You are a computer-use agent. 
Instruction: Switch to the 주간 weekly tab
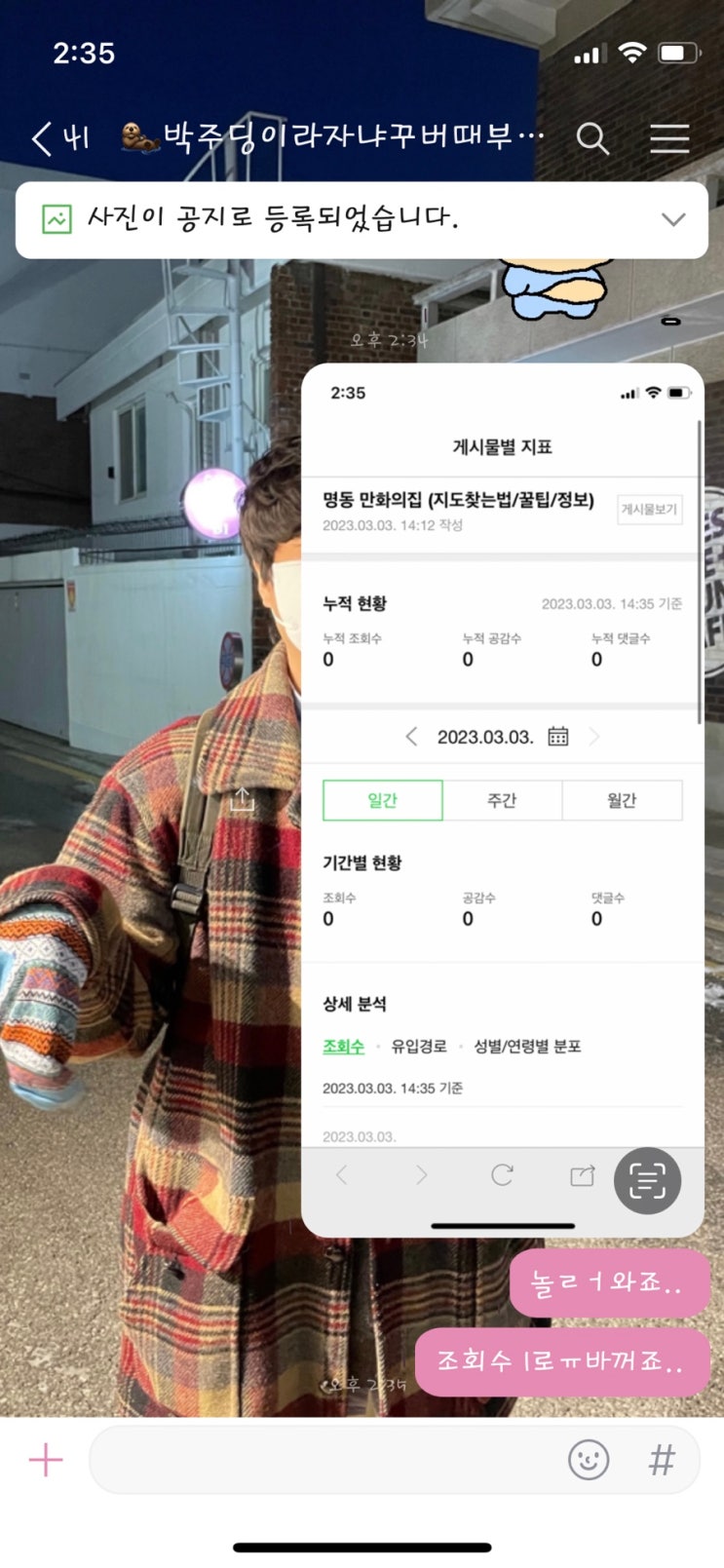coord(502,800)
